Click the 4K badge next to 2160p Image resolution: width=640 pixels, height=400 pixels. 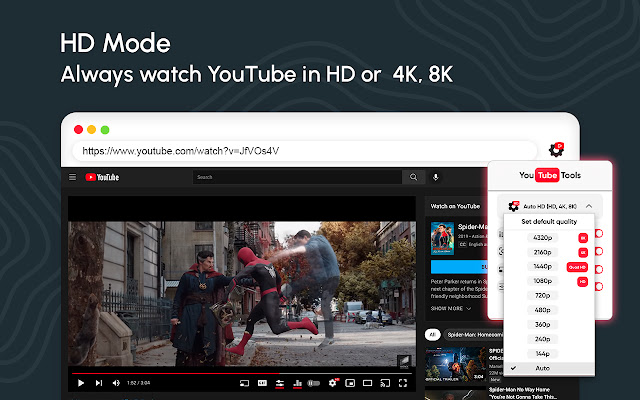pyautogui.click(x=583, y=252)
